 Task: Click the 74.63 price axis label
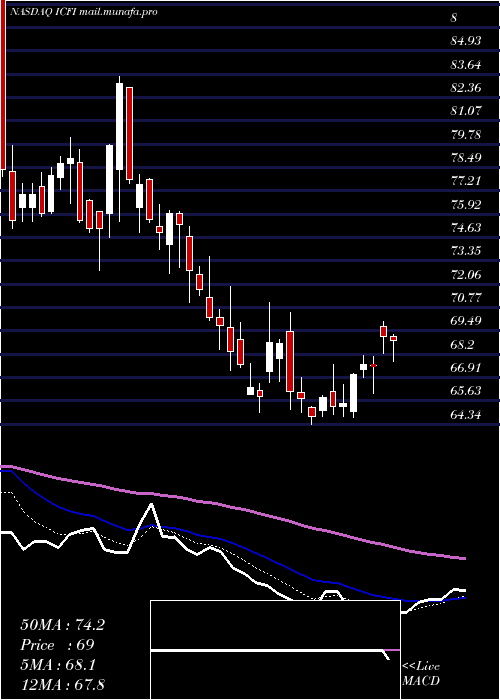click(466, 228)
